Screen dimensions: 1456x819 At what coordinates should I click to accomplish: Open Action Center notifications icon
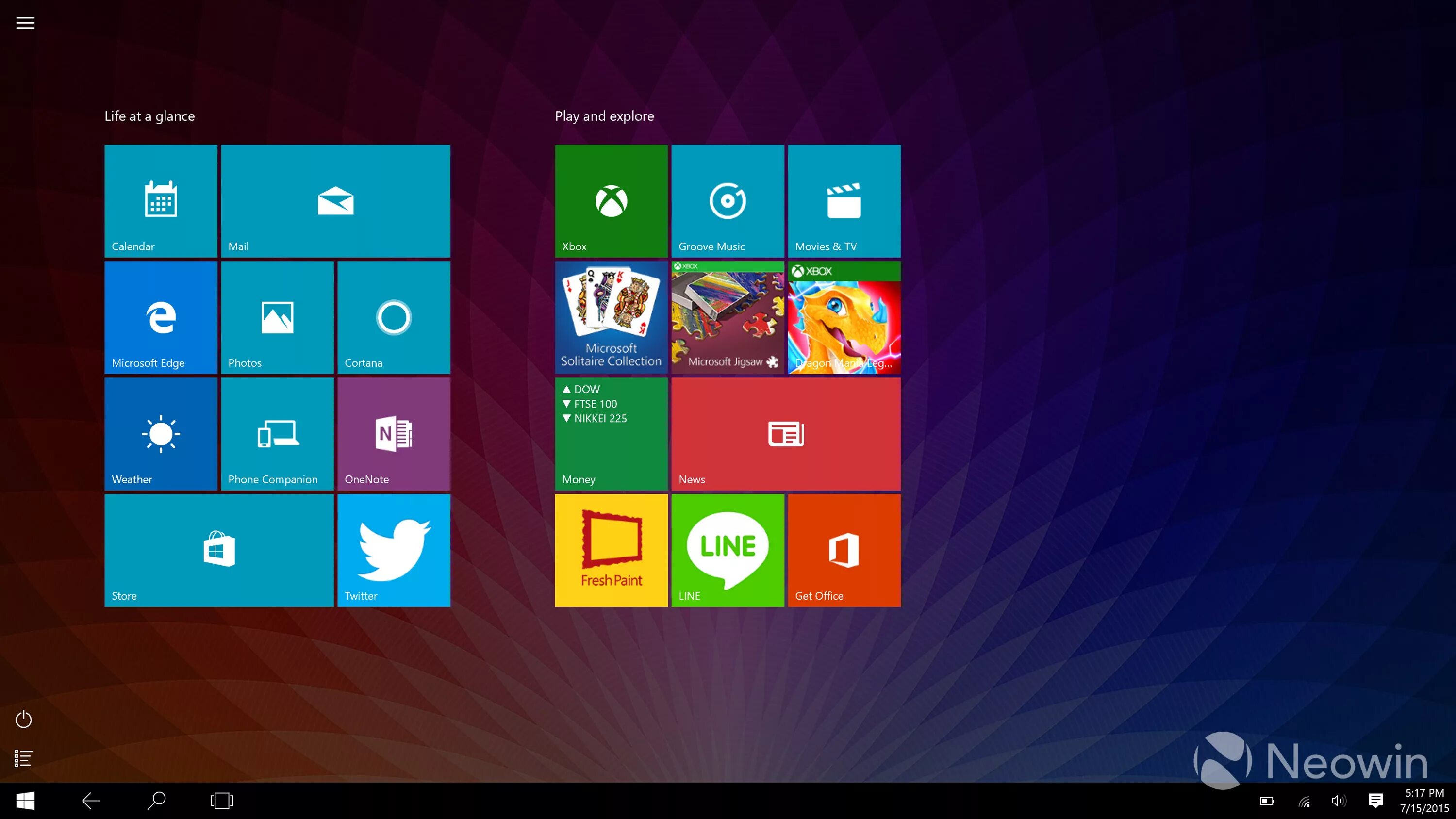tap(1375, 801)
